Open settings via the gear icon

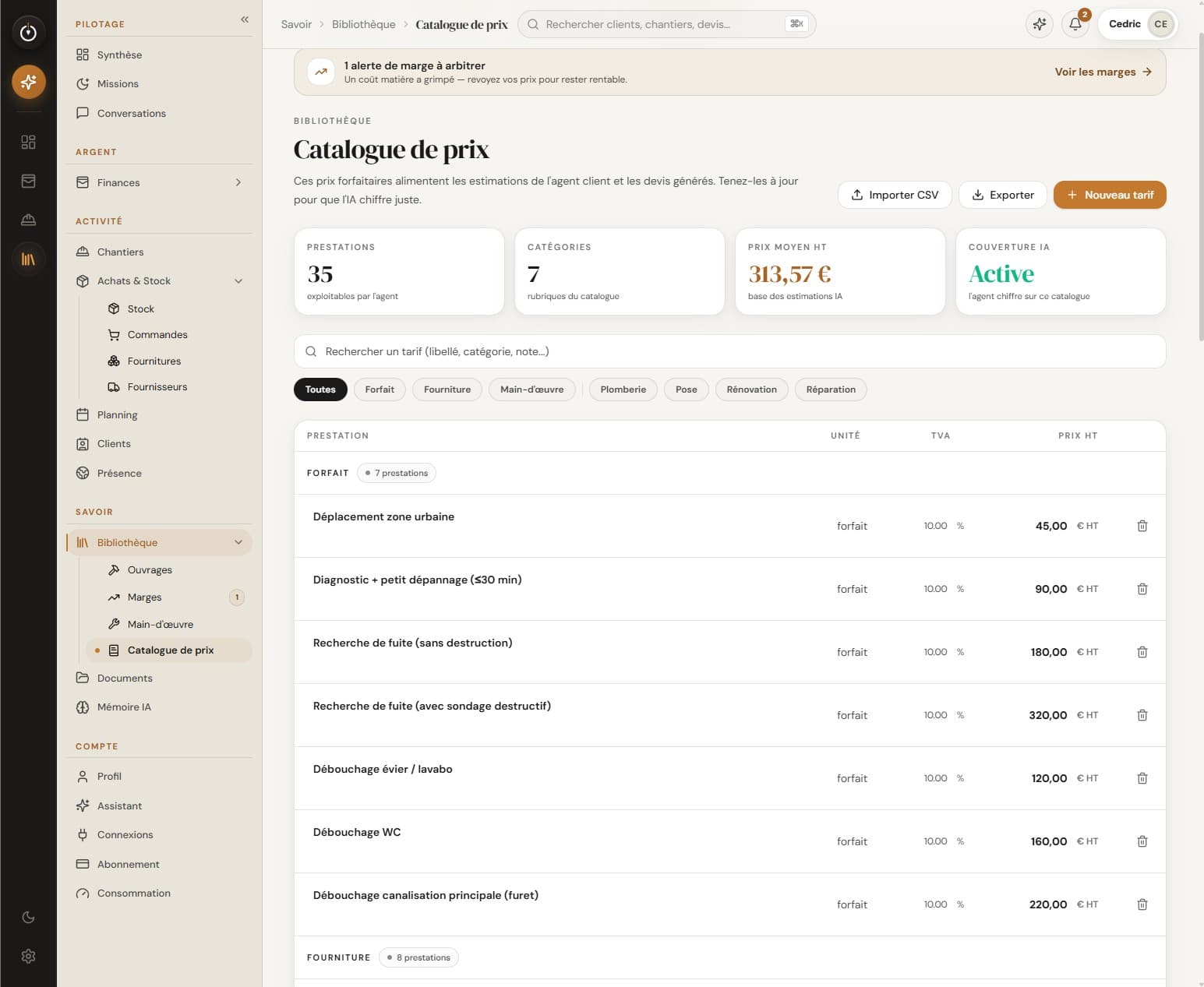(28, 956)
